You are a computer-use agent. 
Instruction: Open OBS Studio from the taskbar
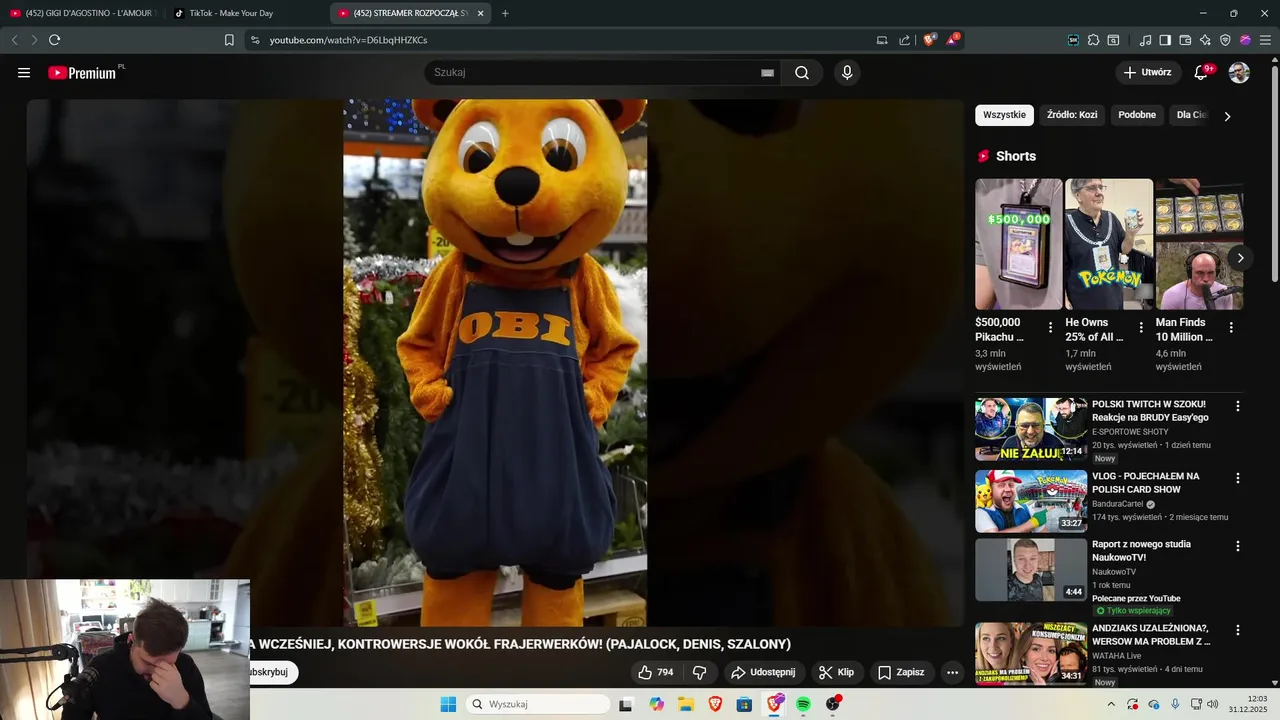[833, 704]
